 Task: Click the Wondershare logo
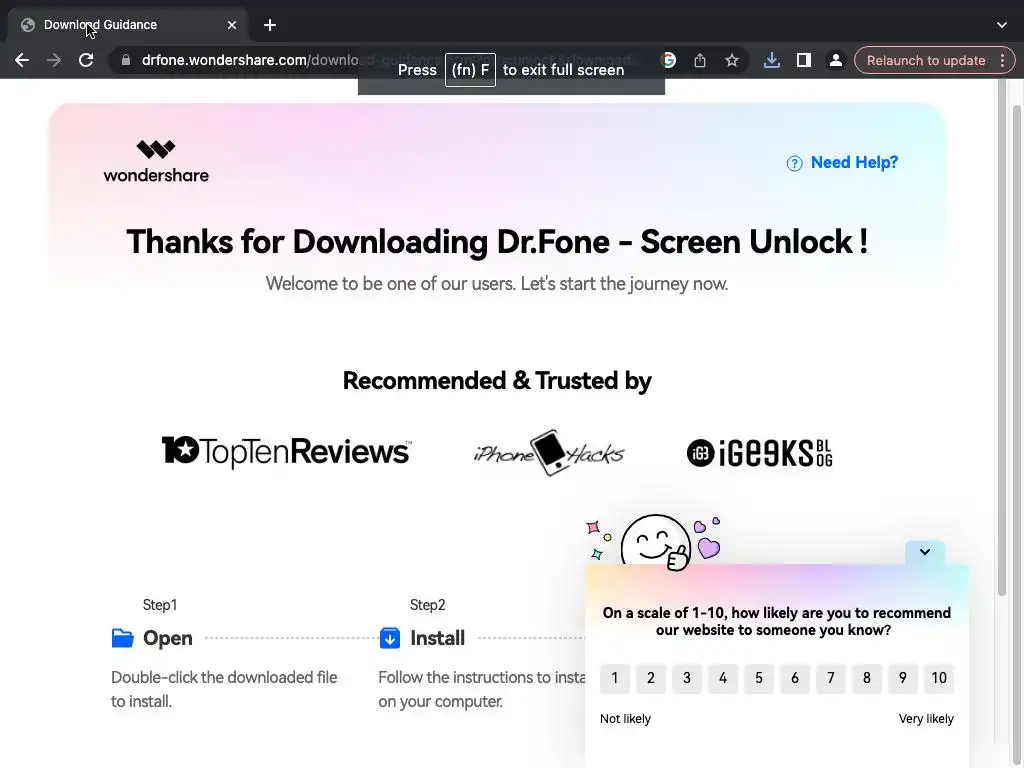156,161
